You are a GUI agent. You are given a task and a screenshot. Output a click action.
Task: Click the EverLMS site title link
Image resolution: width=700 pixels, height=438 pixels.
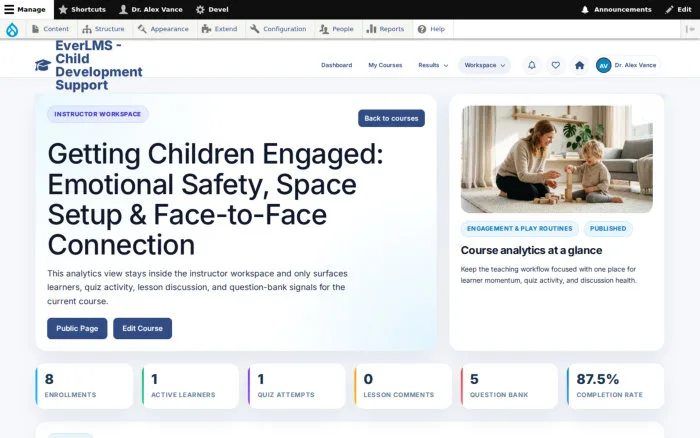[x=99, y=65]
